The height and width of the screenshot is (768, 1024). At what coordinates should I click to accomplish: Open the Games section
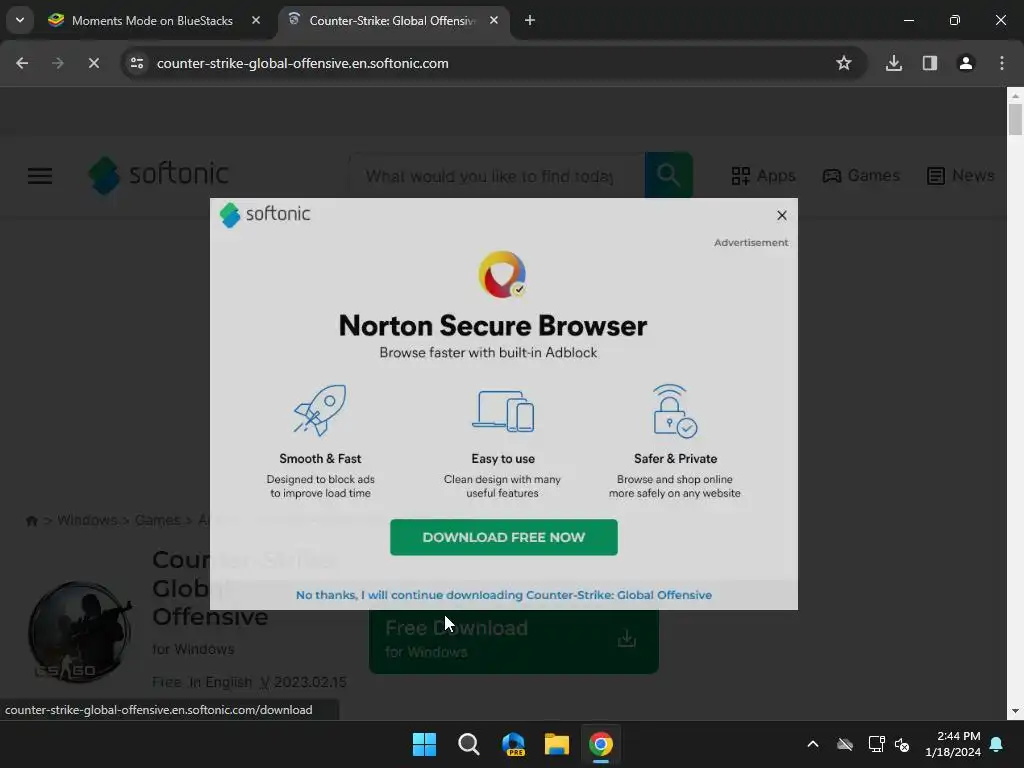tap(861, 176)
